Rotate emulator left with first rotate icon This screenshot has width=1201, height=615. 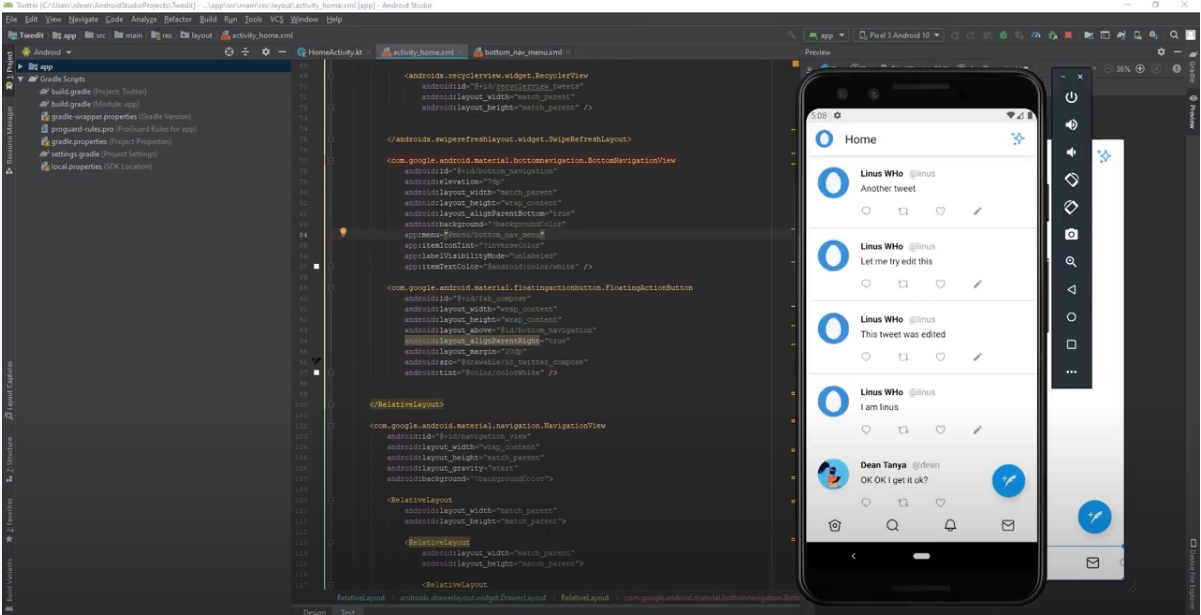[x=1071, y=180]
